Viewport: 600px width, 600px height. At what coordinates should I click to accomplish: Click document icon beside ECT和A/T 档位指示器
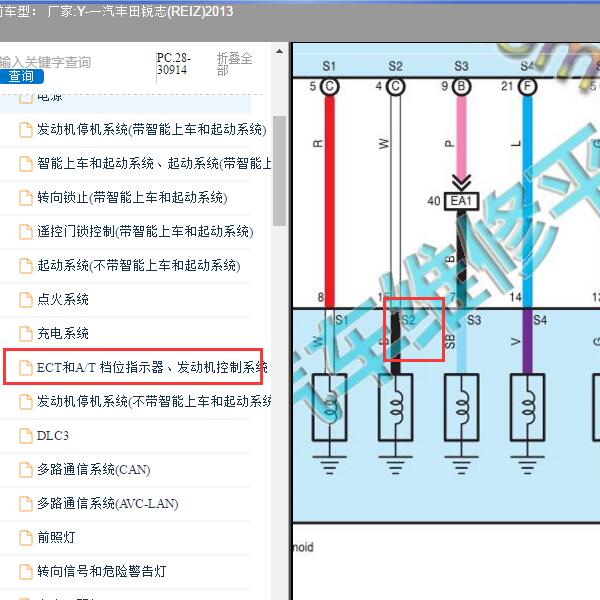click(26, 367)
